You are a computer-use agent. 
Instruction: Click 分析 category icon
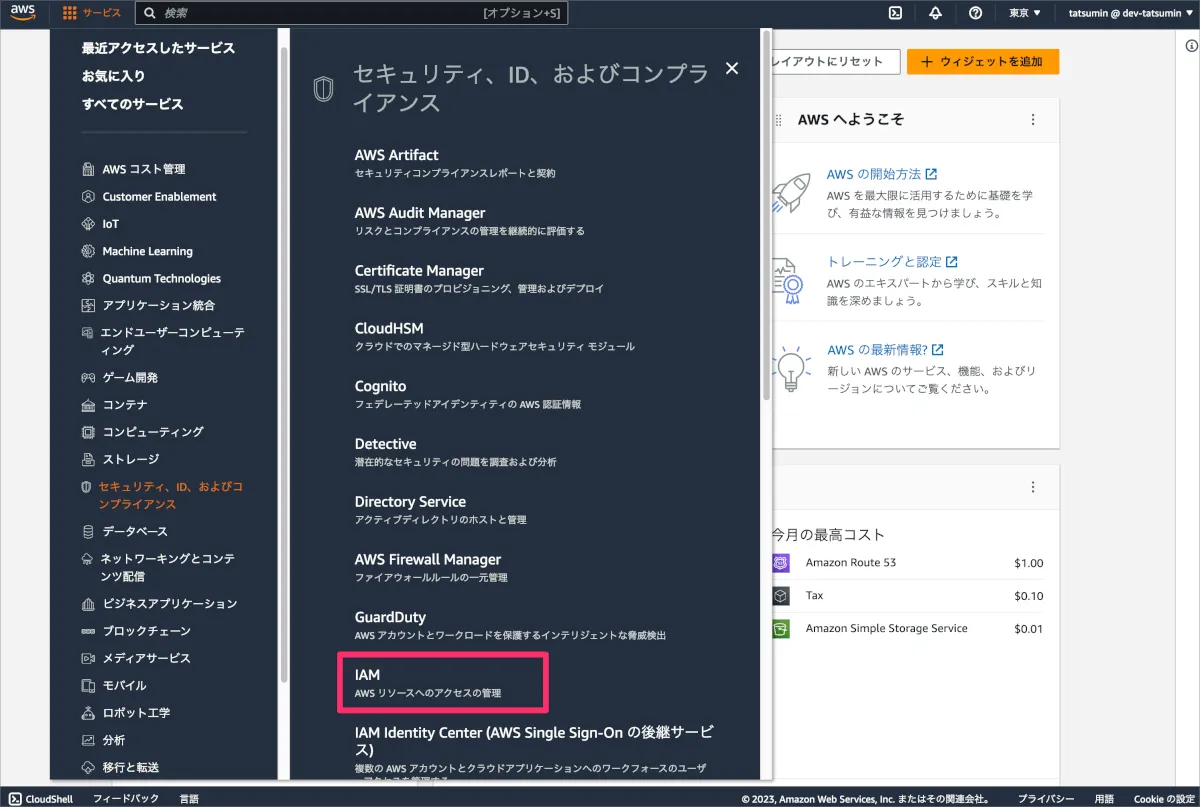(x=88, y=740)
